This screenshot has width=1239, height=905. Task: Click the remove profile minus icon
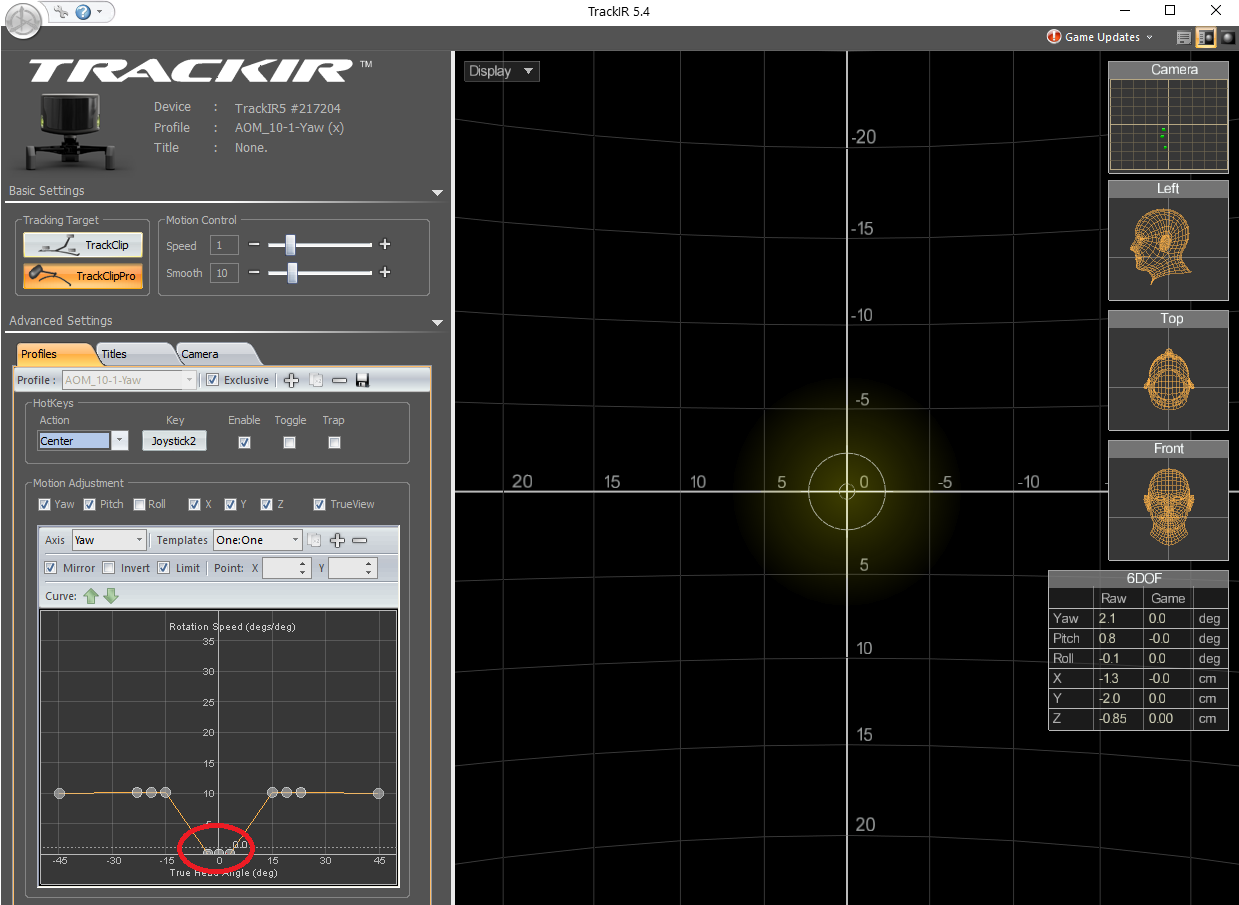(339, 380)
